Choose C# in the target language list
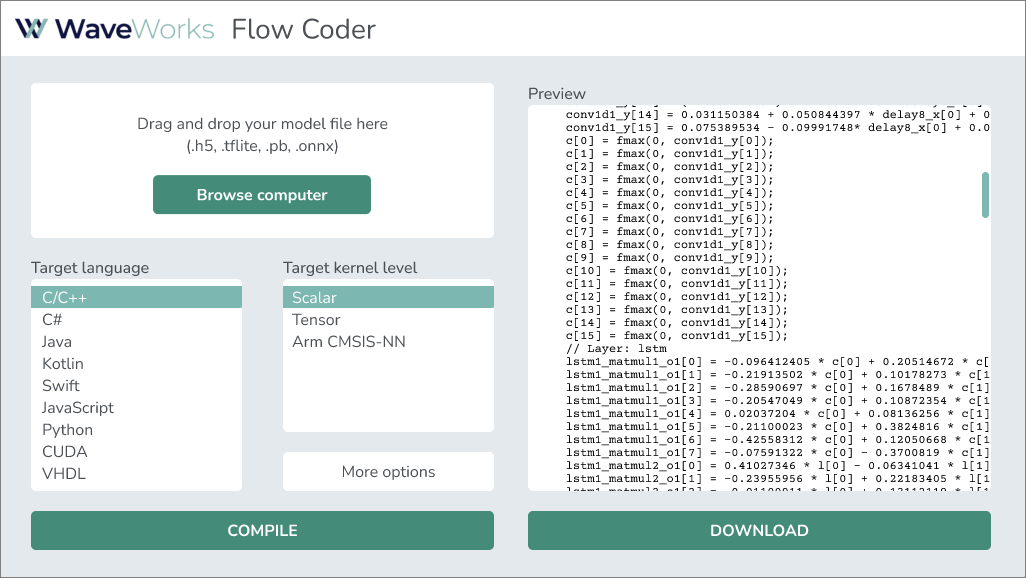 click(136, 319)
